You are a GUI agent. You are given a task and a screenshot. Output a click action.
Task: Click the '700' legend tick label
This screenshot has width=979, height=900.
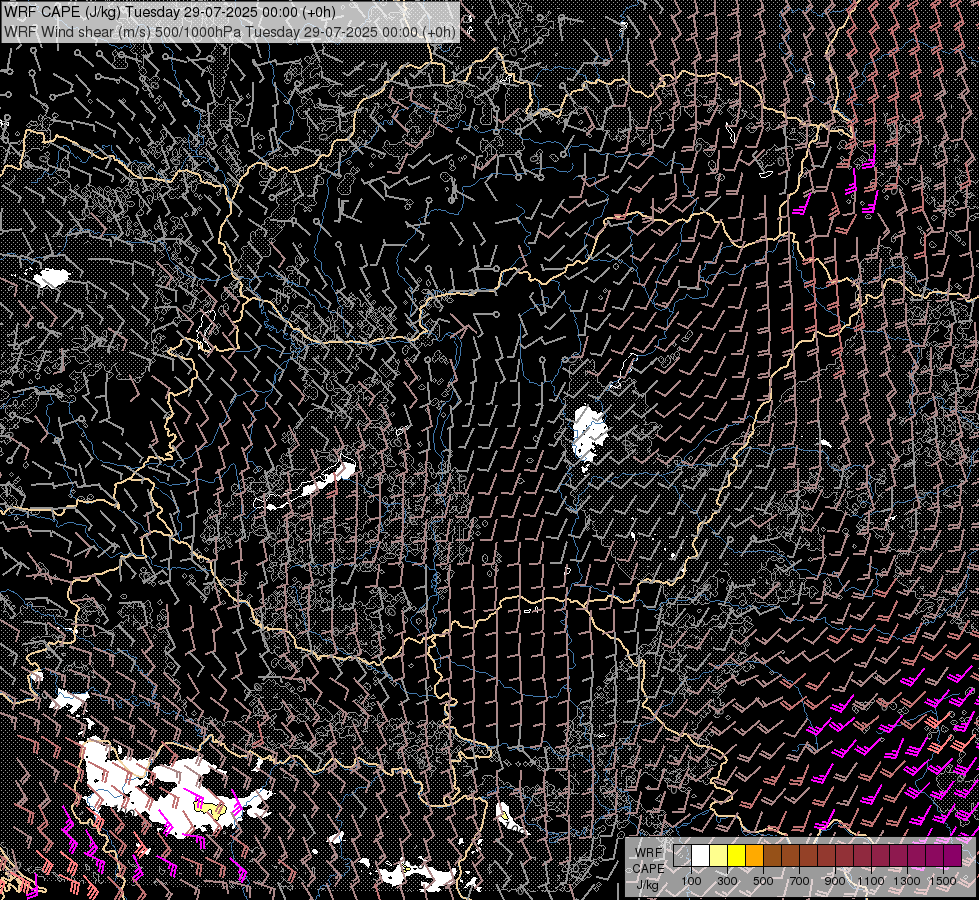pyautogui.click(x=799, y=881)
